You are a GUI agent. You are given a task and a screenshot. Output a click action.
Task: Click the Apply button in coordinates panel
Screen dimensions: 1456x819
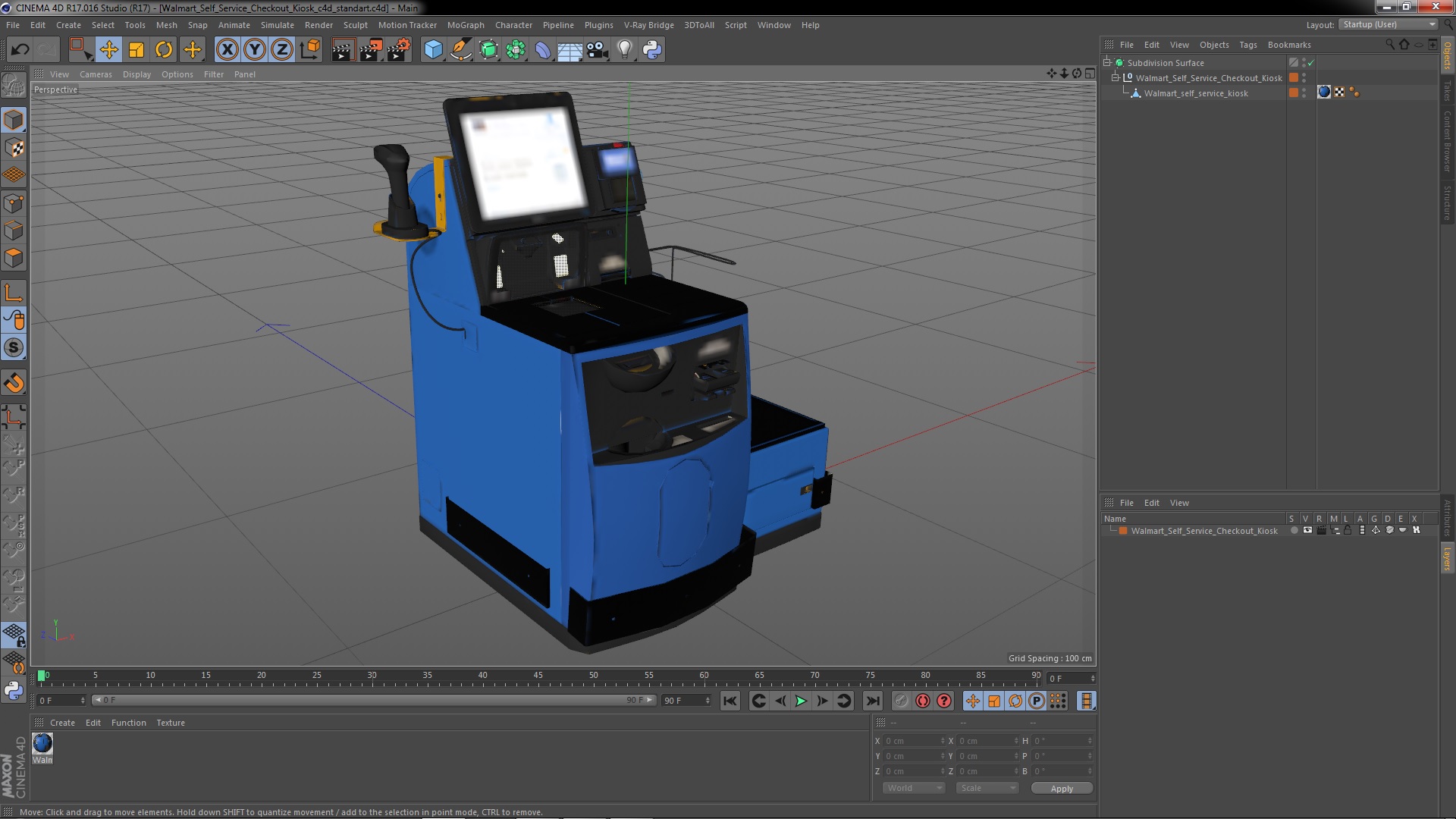[x=1061, y=788]
